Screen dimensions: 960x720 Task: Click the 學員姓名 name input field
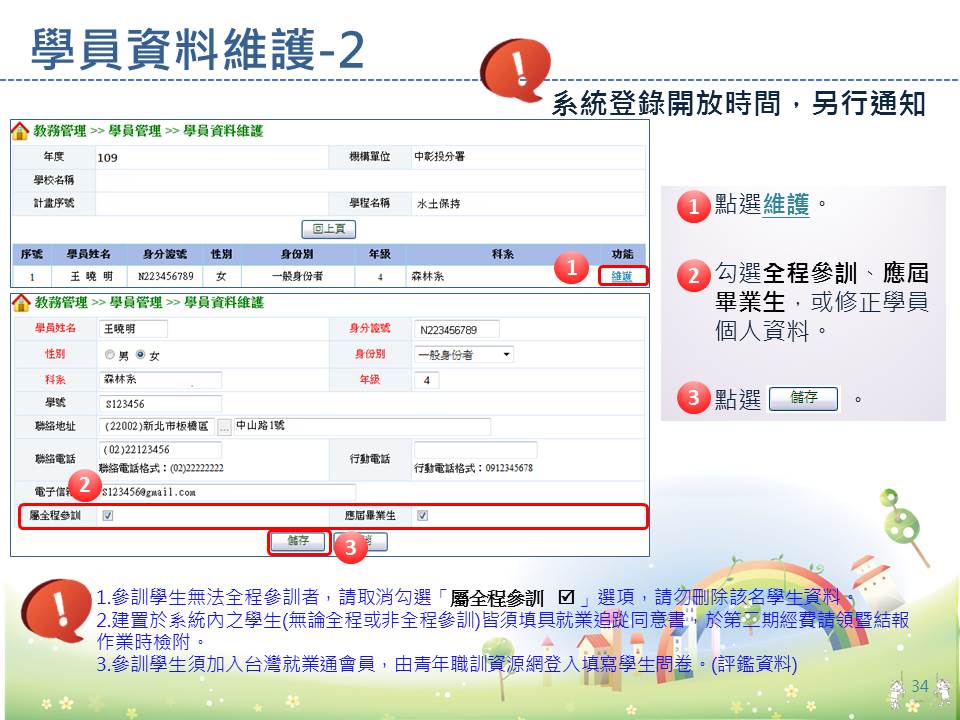coord(134,329)
